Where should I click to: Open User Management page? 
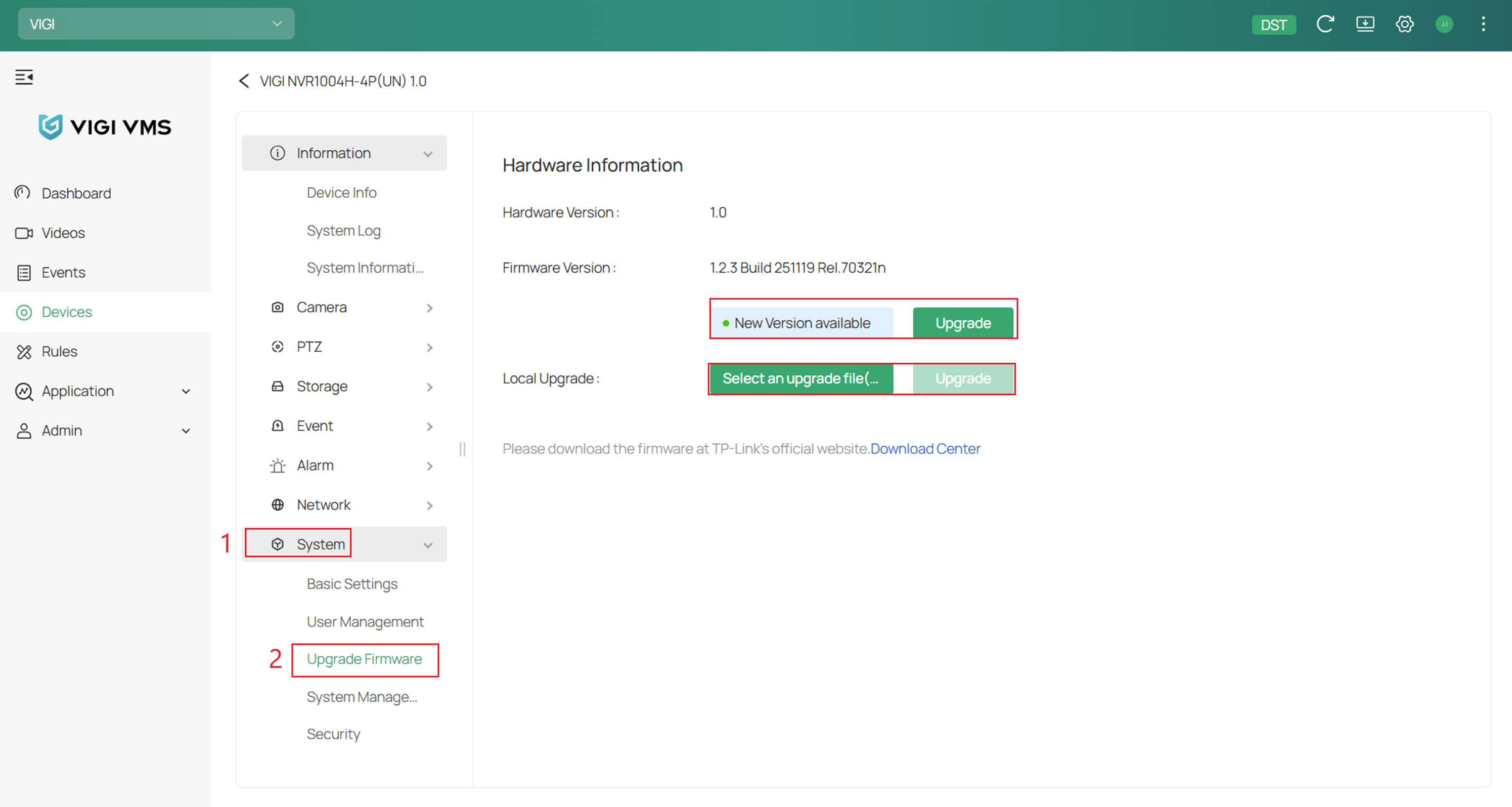365,622
